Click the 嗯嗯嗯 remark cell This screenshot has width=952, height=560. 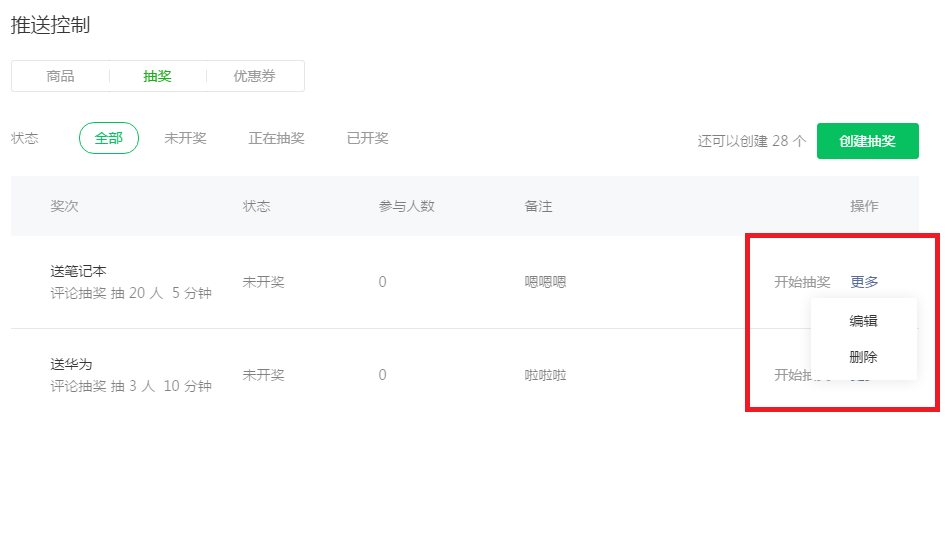click(x=545, y=282)
